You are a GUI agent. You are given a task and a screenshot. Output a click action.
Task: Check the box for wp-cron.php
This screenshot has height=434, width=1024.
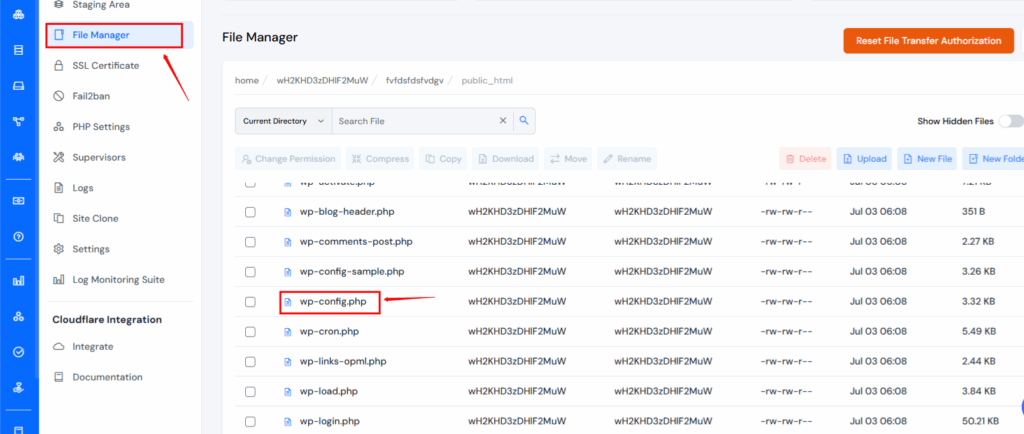(250, 332)
